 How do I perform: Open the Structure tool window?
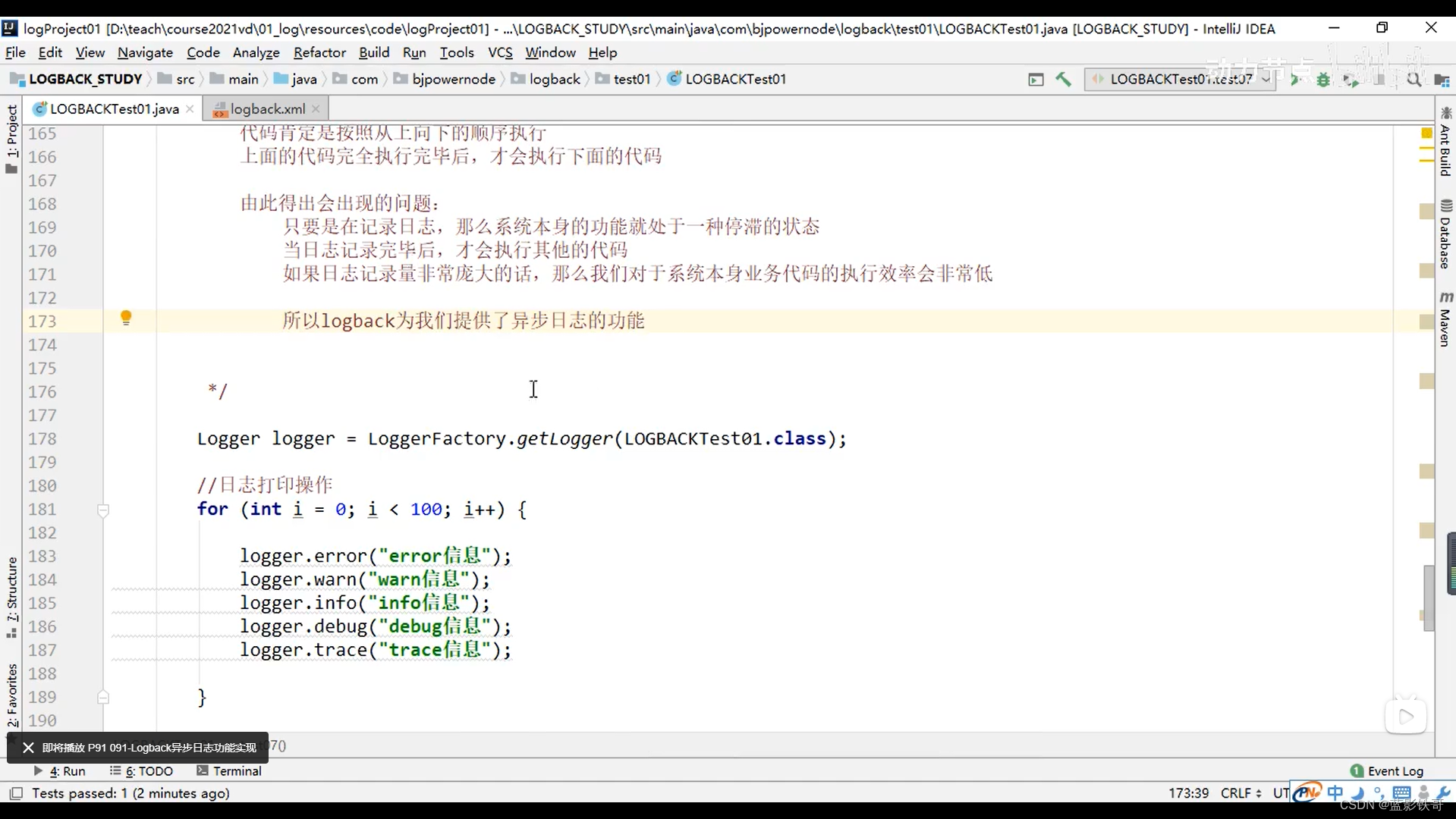[x=11, y=598]
